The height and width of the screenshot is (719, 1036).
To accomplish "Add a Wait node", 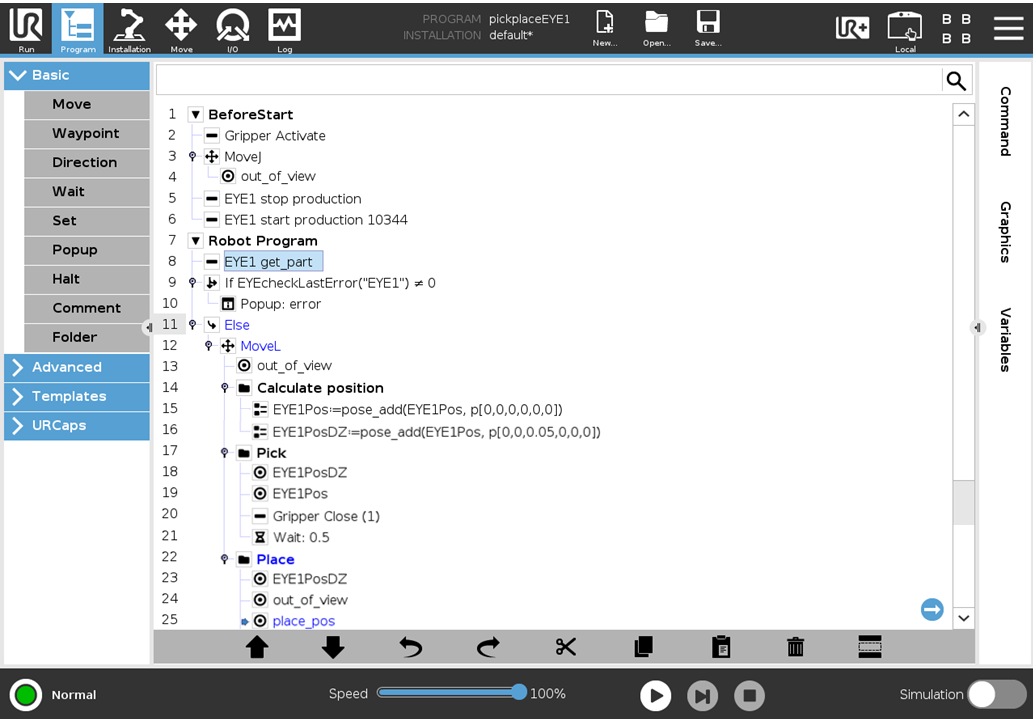I will coord(87,192).
